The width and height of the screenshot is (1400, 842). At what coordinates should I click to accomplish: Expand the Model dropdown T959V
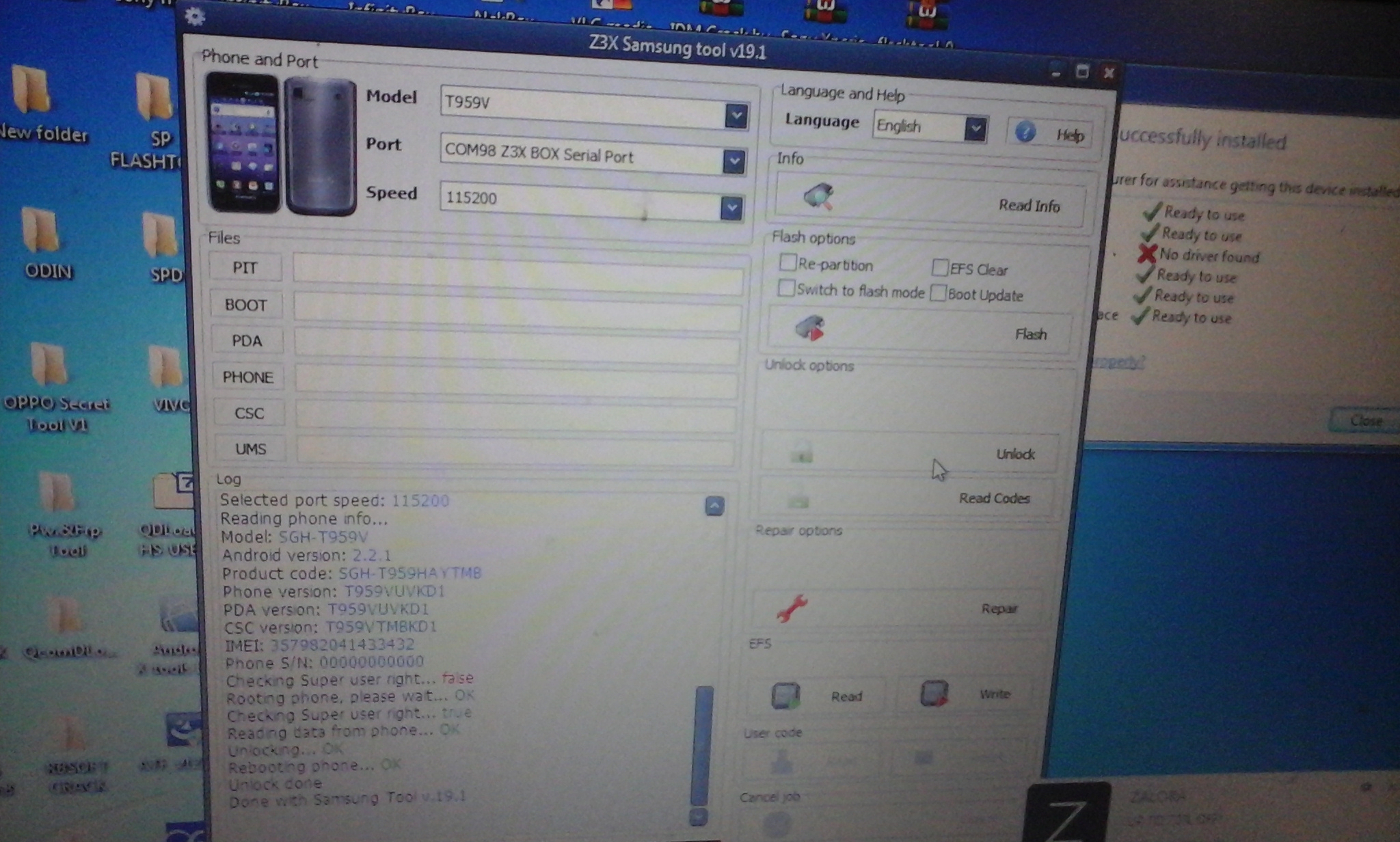(736, 116)
